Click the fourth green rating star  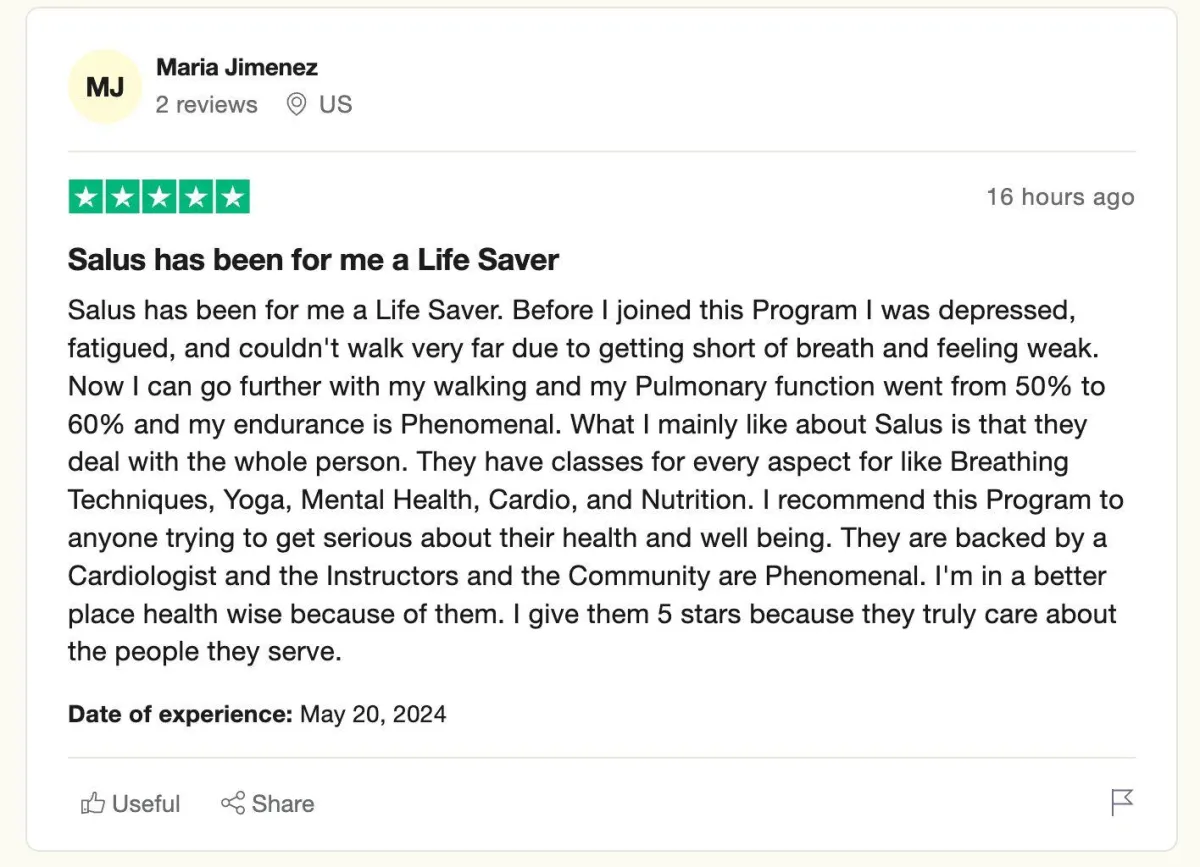click(196, 197)
